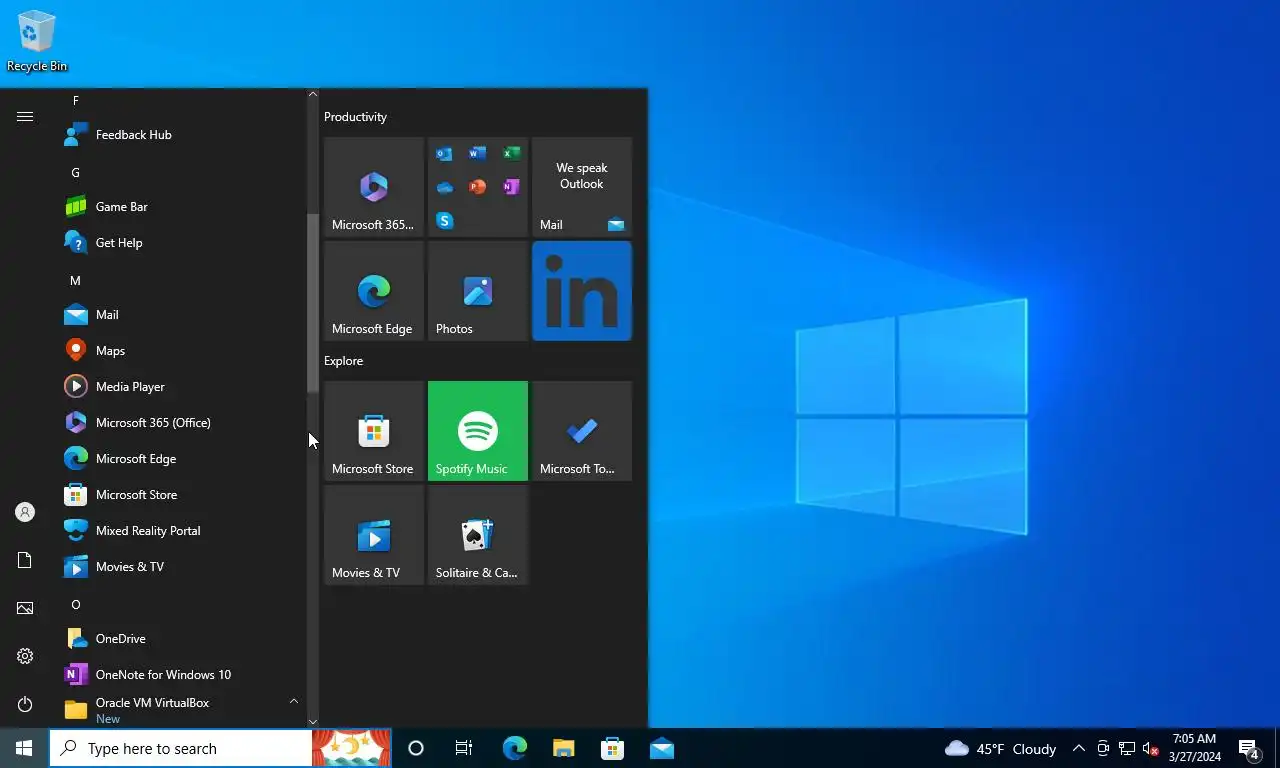Click the Productivity group title
Image resolution: width=1280 pixels, height=768 pixels.
(355, 117)
